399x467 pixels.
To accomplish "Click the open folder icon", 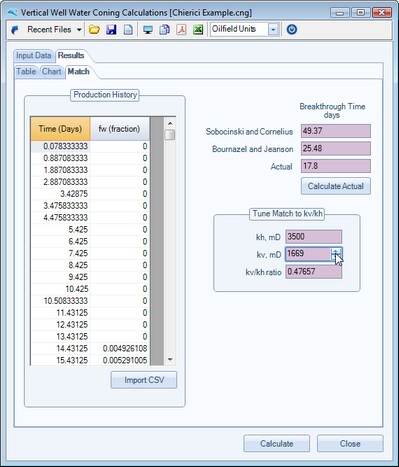I will coord(94,30).
